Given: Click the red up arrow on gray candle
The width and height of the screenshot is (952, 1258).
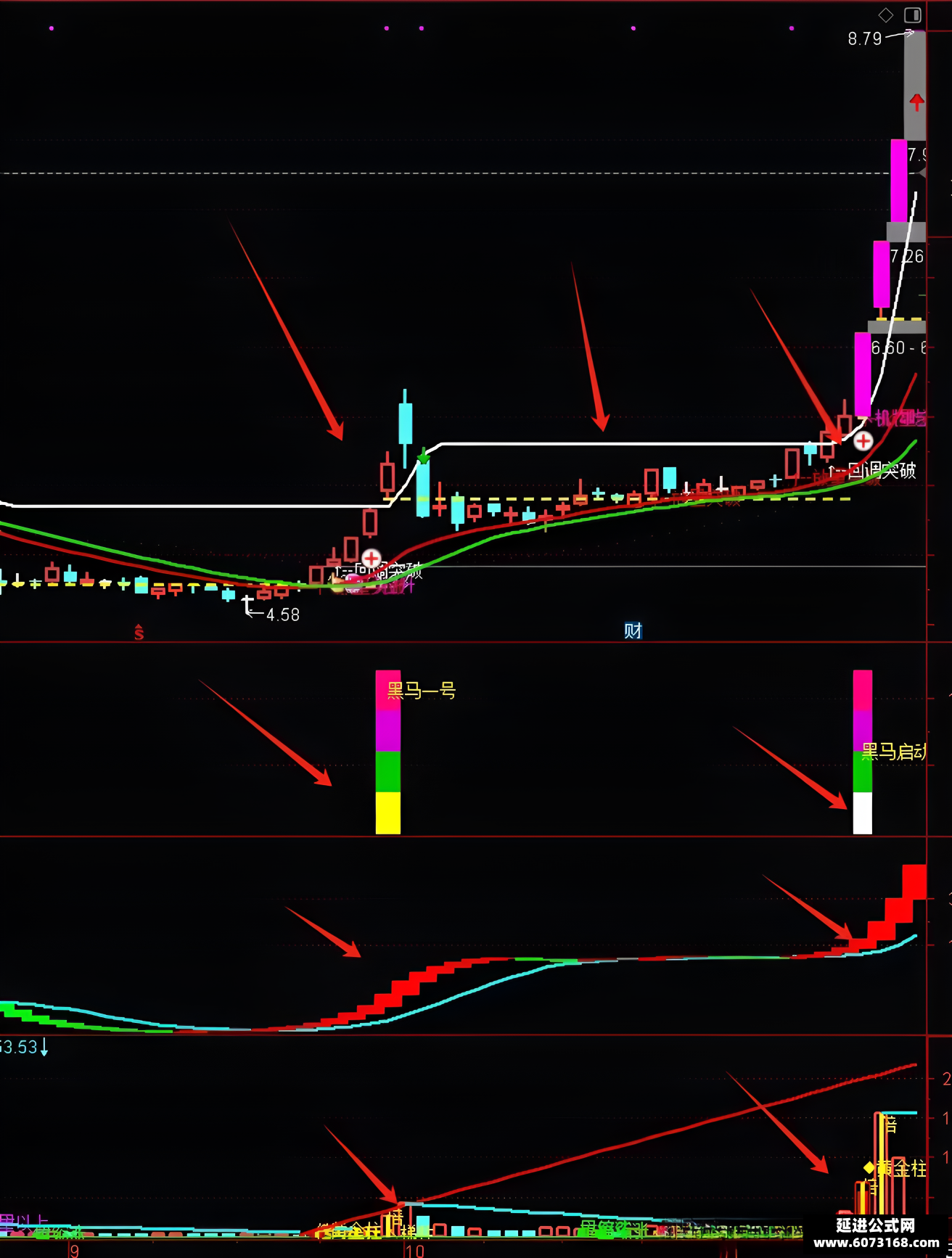Looking at the screenshot, I should click(x=916, y=102).
